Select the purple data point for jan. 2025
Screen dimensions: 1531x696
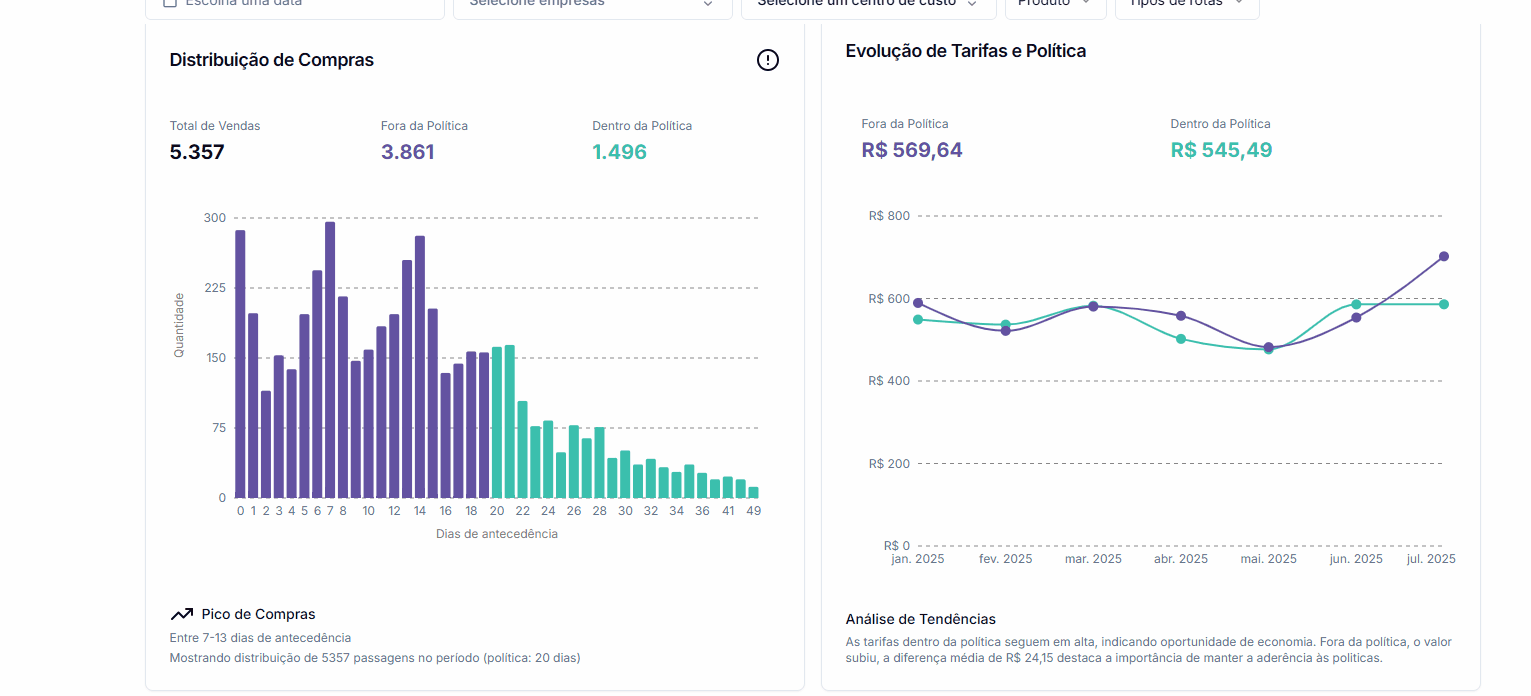pyautogui.click(x=918, y=303)
